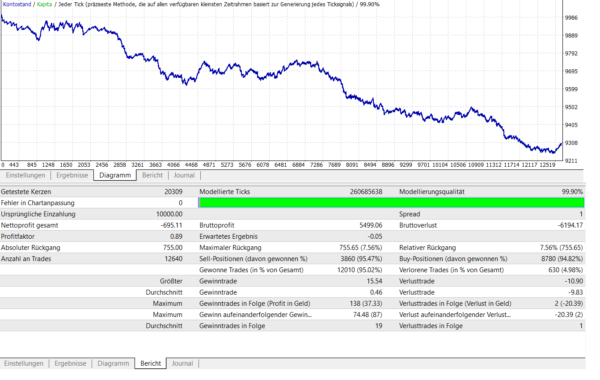The image size is (600, 380).
Task: Click the average Verlusttrade value -9.83
Action: [x=575, y=292]
